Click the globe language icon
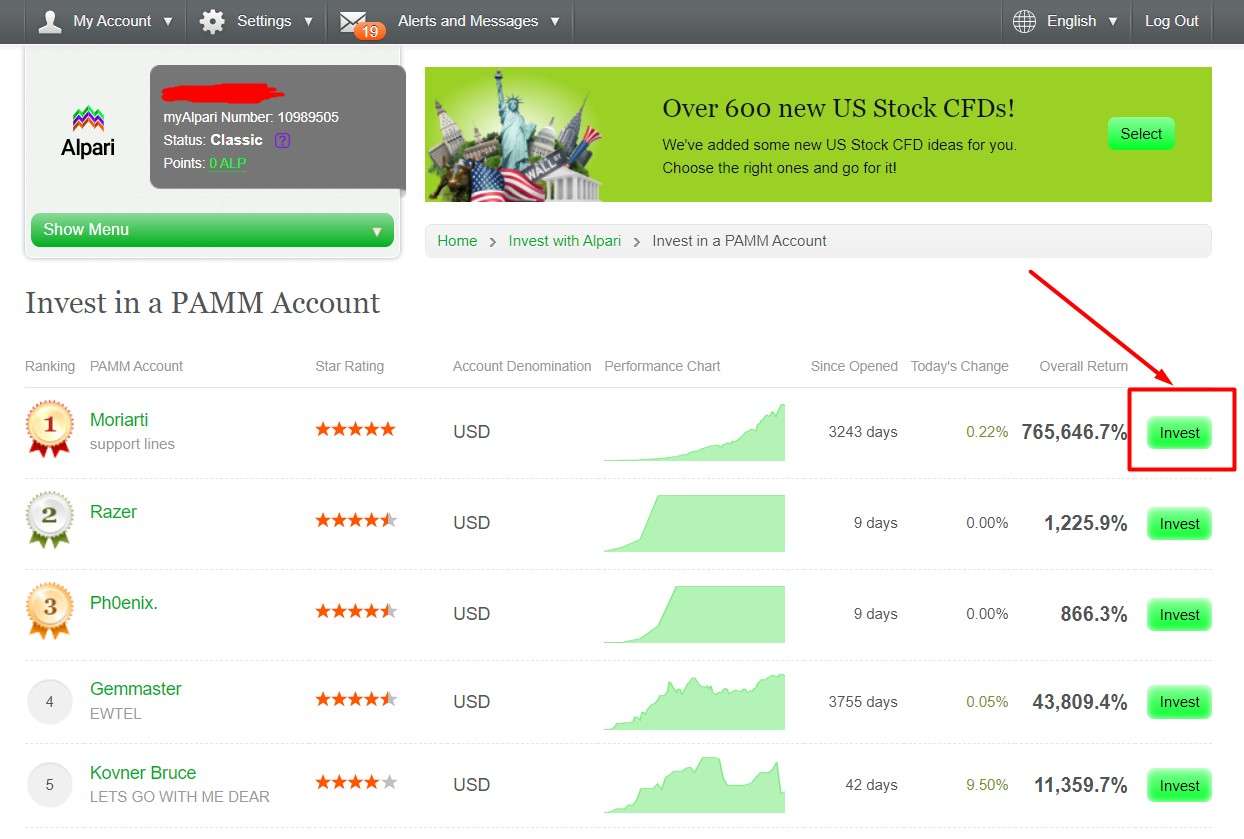Viewport: 1244px width, 839px height. [1024, 21]
